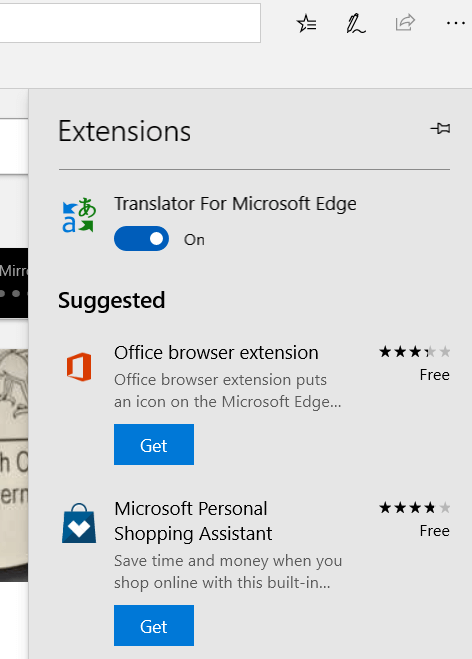Image resolution: width=472 pixels, height=659 pixels.
Task: Select the Translator For Microsoft Edge title
Action: click(235, 204)
